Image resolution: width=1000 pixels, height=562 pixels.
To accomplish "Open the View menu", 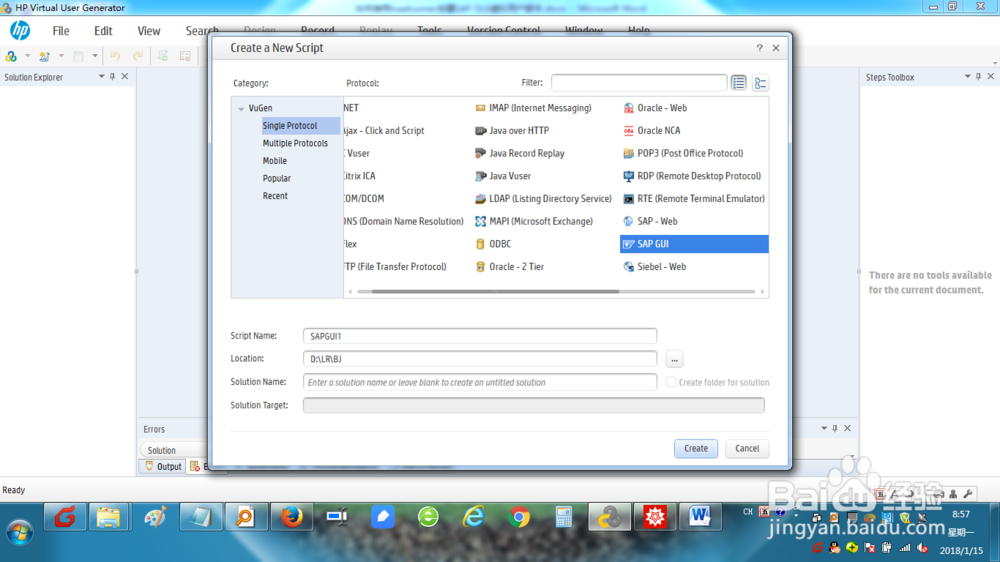I will pos(149,31).
